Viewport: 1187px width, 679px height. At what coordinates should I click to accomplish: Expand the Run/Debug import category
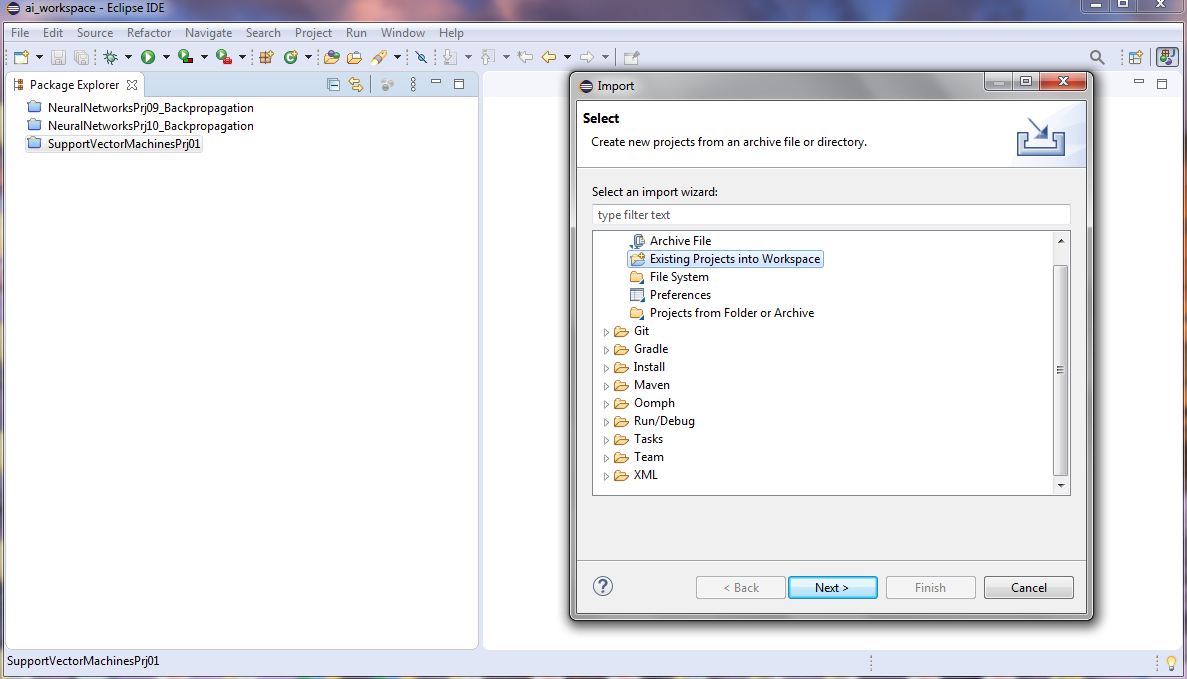coord(606,422)
